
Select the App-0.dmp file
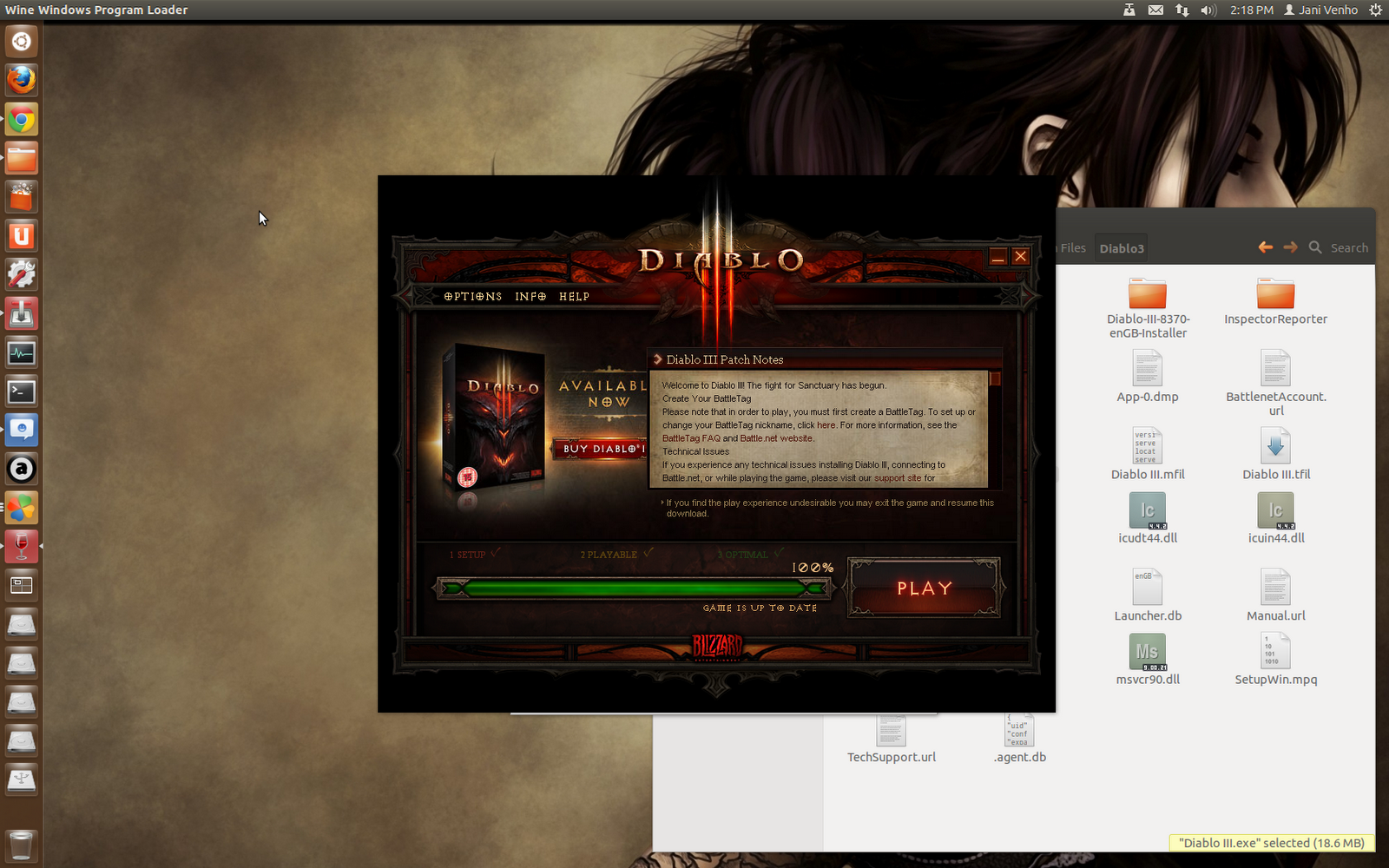pyautogui.click(x=1148, y=377)
